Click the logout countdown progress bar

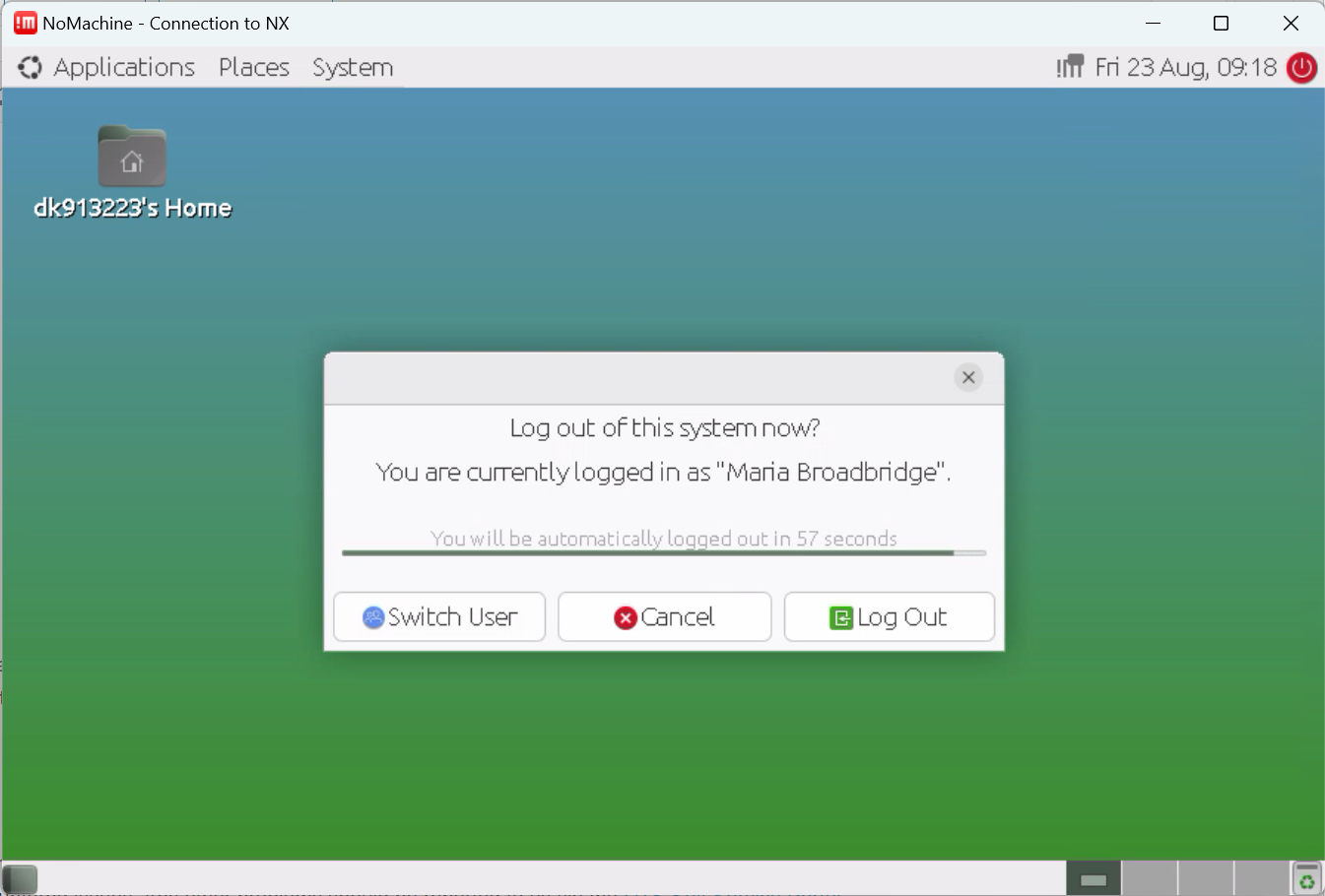663,552
